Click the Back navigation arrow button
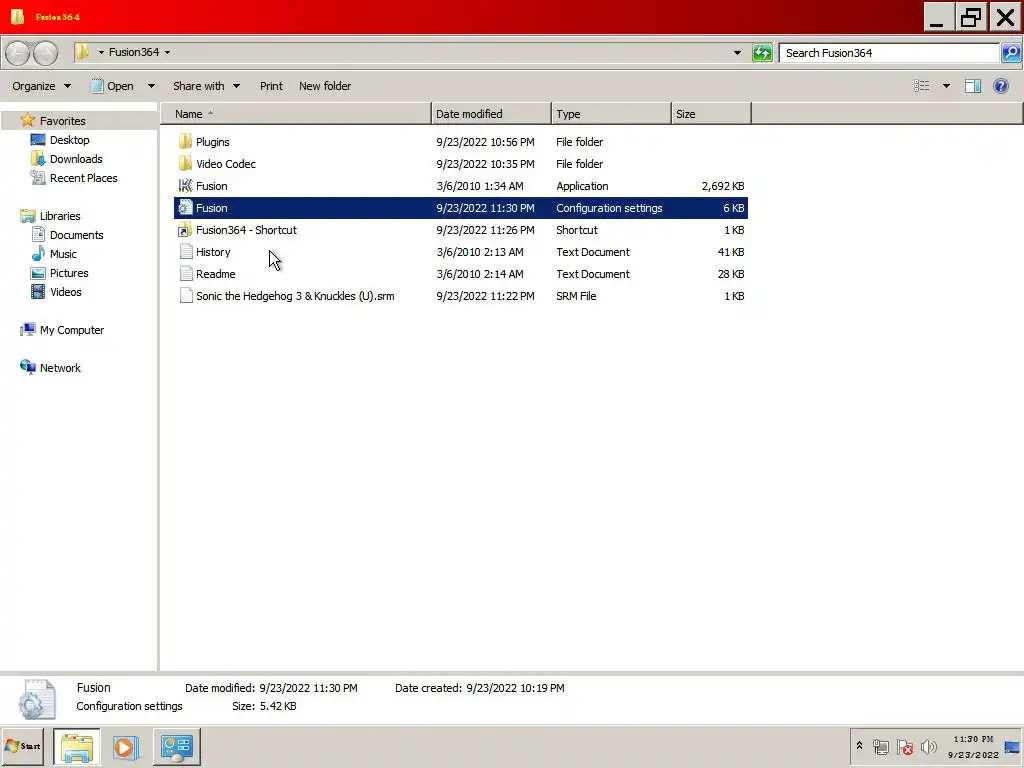1024x768 pixels. click(18, 53)
